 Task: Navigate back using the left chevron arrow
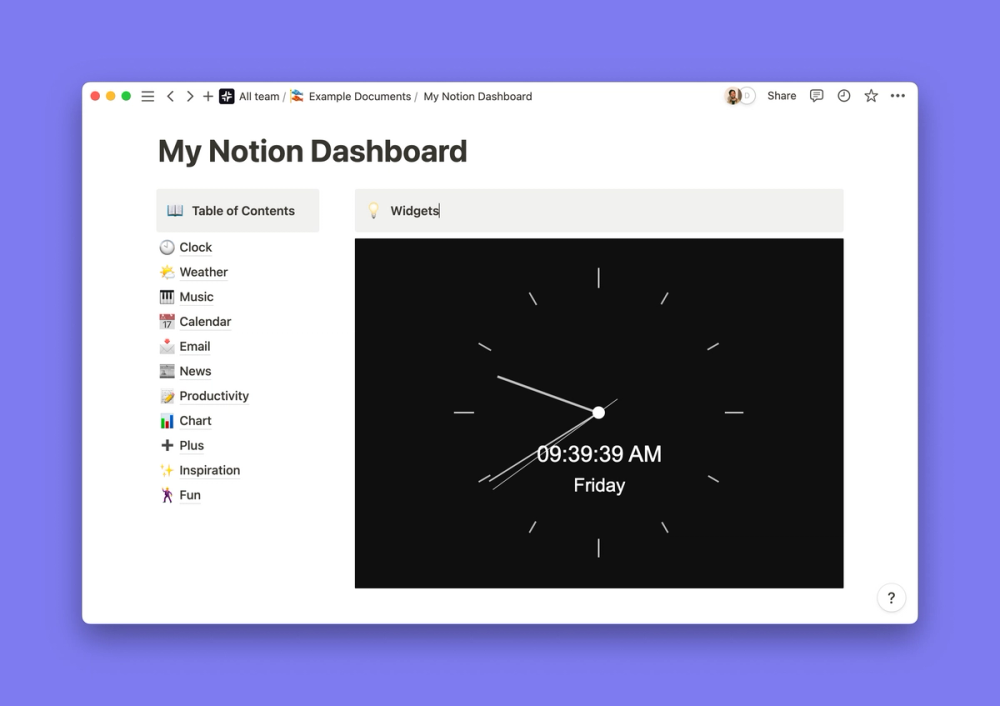pyautogui.click(x=170, y=96)
